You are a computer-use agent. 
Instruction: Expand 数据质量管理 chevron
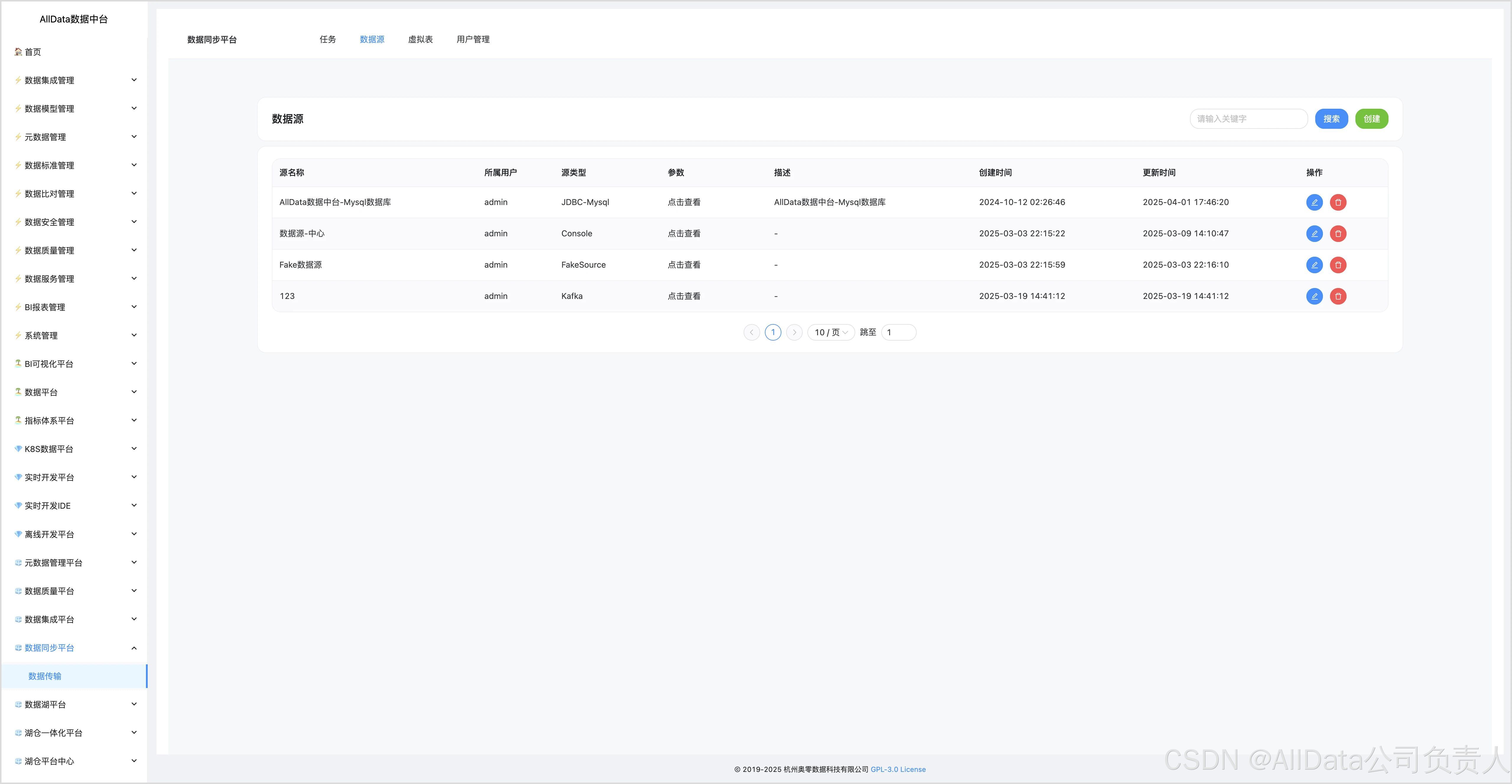(x=134, y=250)
